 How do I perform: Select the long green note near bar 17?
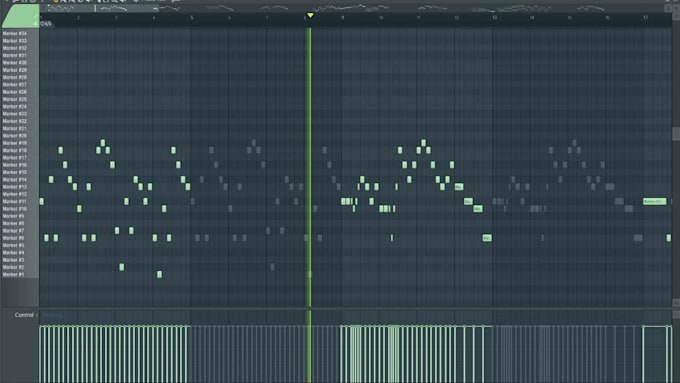click(x=654, y=201)
